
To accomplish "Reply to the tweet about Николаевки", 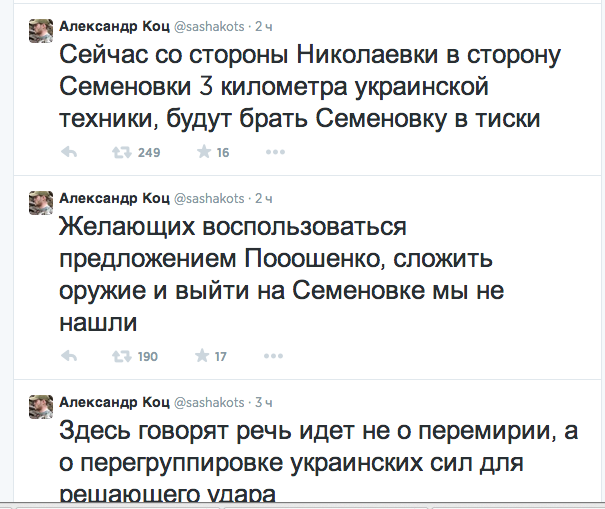I will click(70, 153).
